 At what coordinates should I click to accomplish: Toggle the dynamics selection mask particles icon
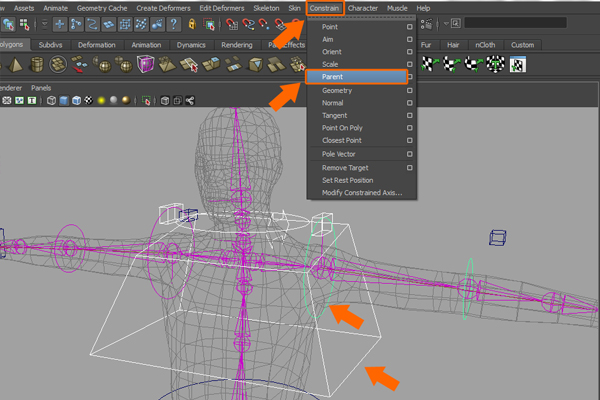(141, 24)
